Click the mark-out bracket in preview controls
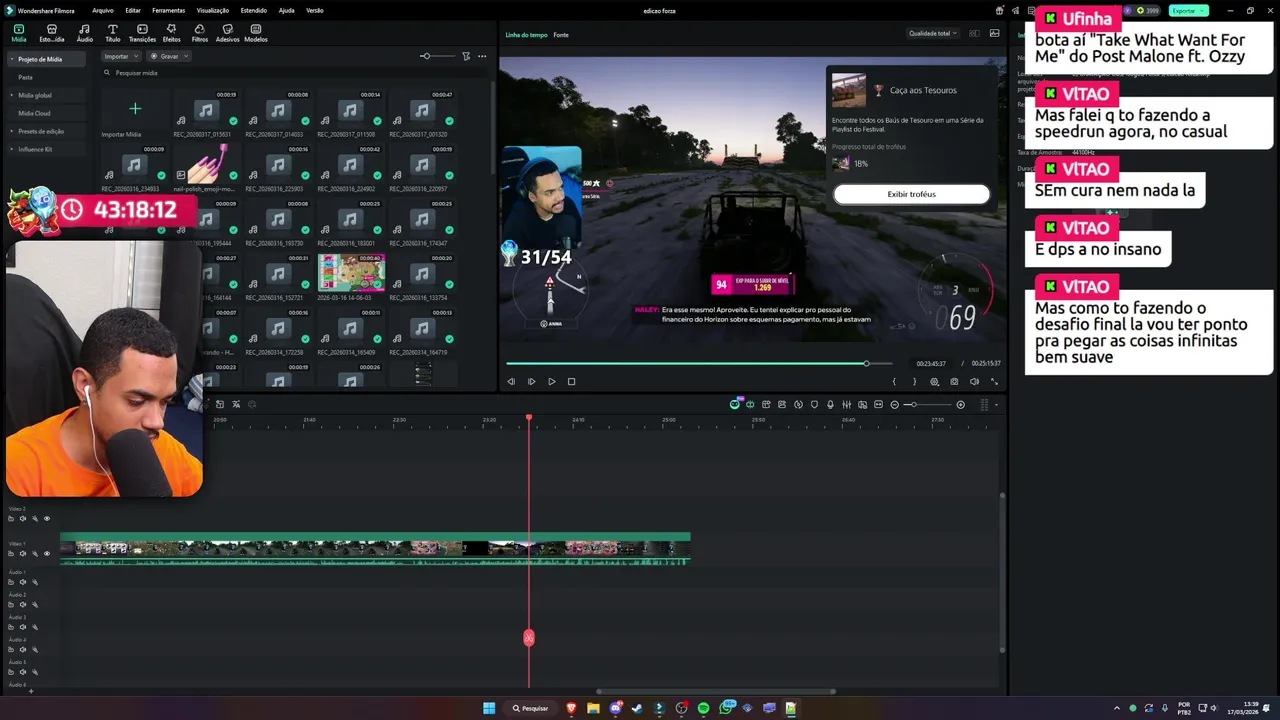The width and height of the screenshot is (1280, 720). [914, 381]
